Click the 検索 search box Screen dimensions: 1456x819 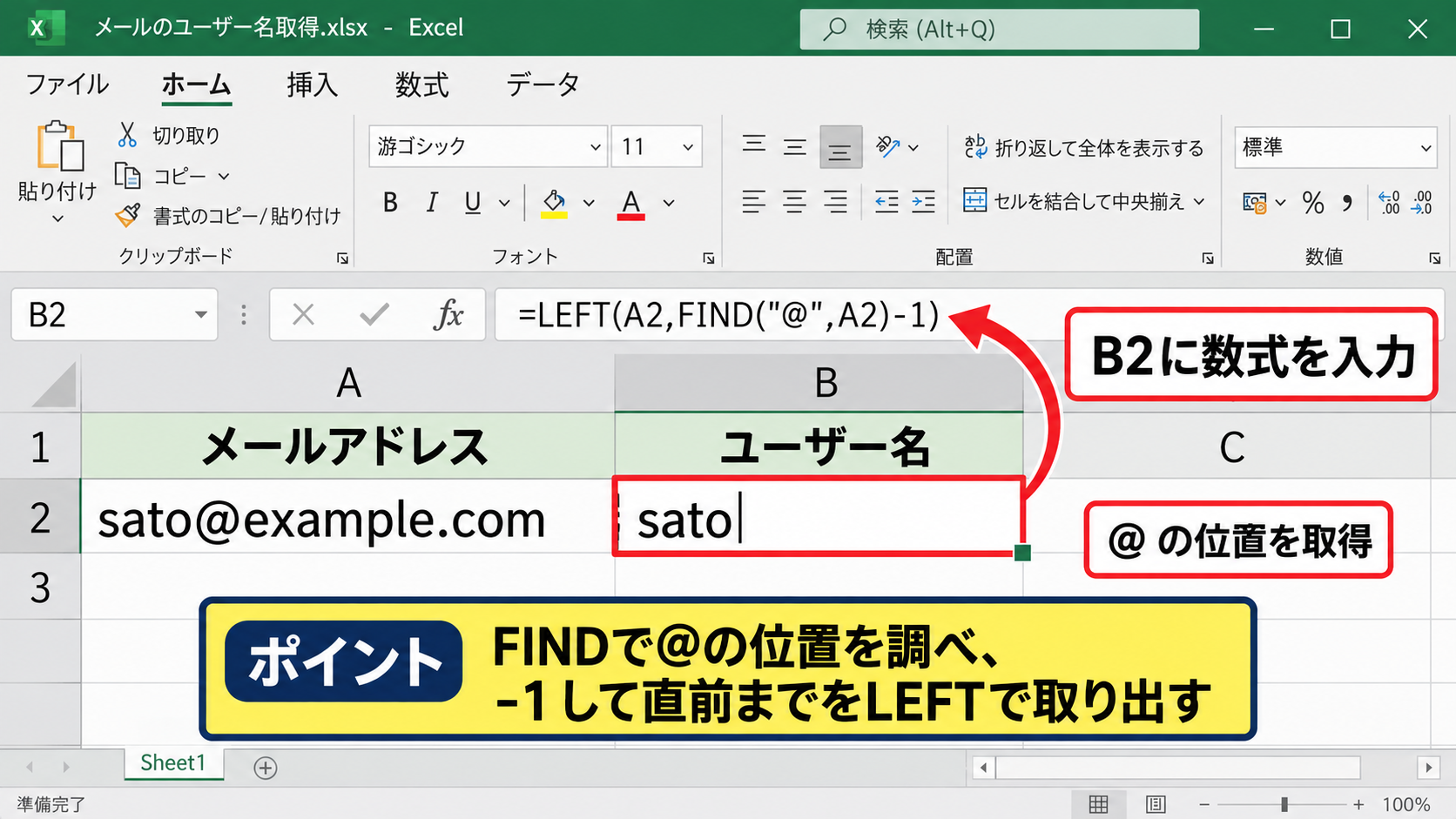tap(999, 29)
